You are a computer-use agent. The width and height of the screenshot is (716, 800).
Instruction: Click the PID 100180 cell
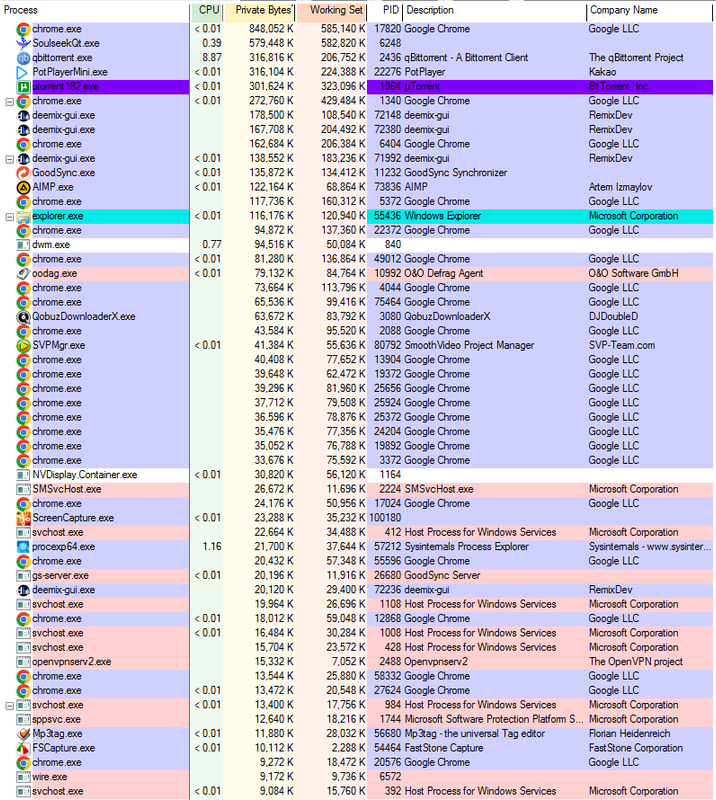point(385,518)
